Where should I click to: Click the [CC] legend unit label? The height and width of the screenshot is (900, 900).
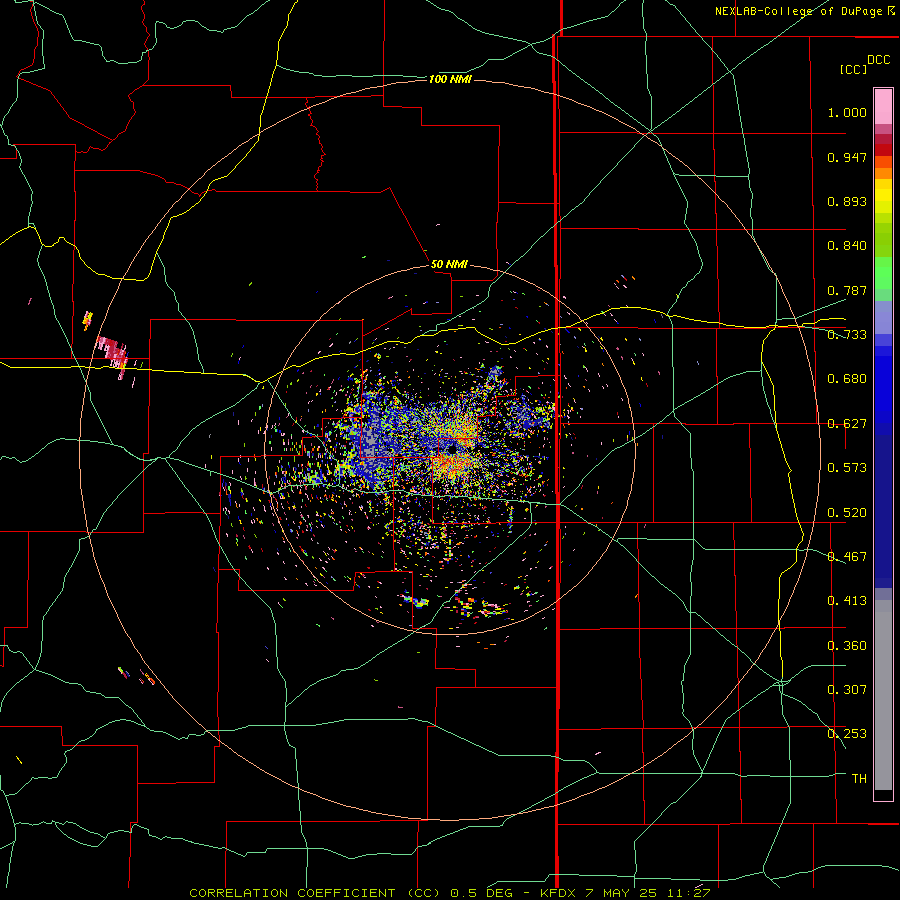[853, 69]
